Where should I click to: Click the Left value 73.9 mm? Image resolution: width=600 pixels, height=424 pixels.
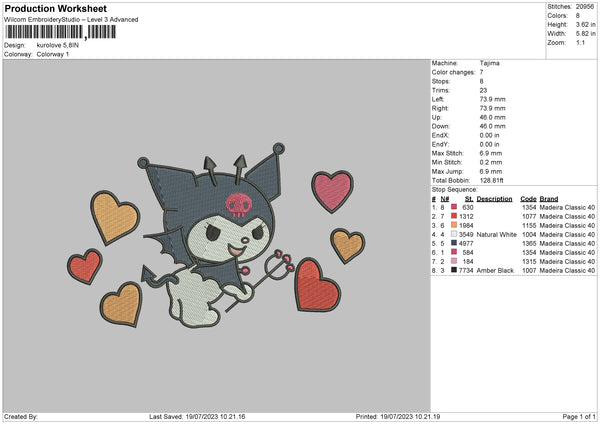point(492,99)
